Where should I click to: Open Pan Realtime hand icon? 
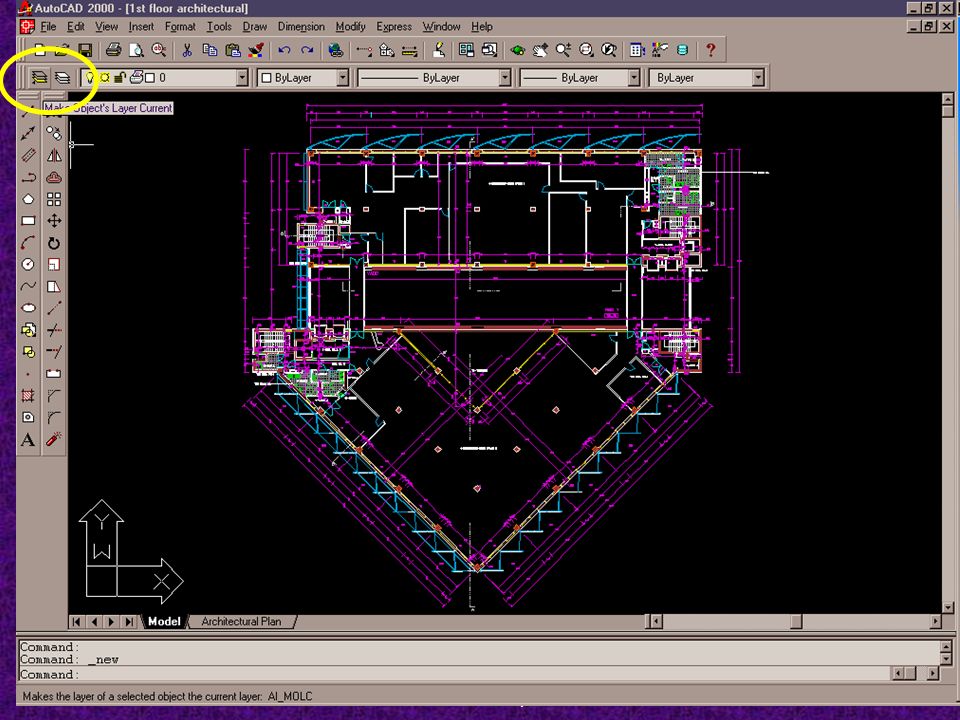(539, 50)
